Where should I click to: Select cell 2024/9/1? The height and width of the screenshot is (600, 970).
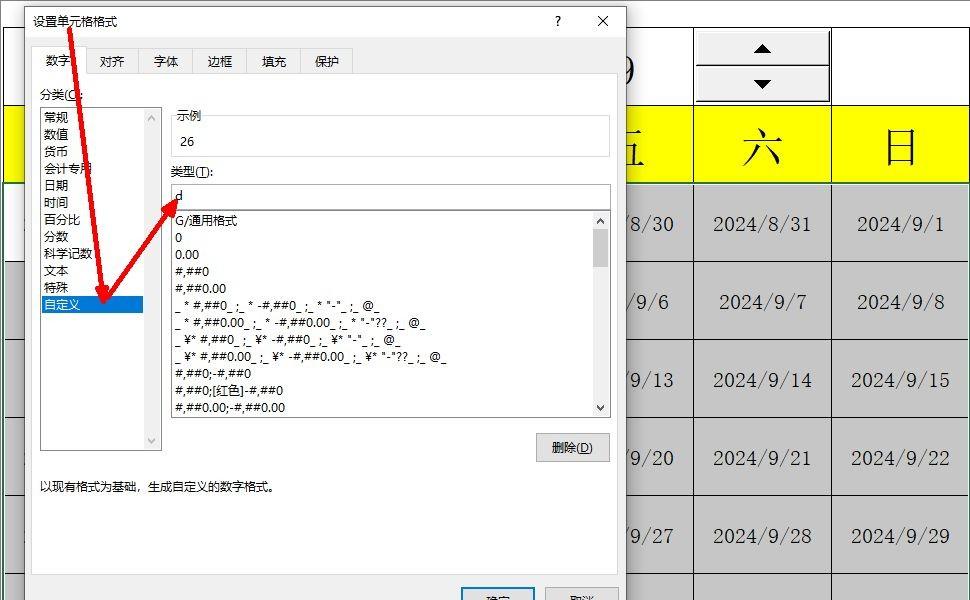click(x=901, y=223)
